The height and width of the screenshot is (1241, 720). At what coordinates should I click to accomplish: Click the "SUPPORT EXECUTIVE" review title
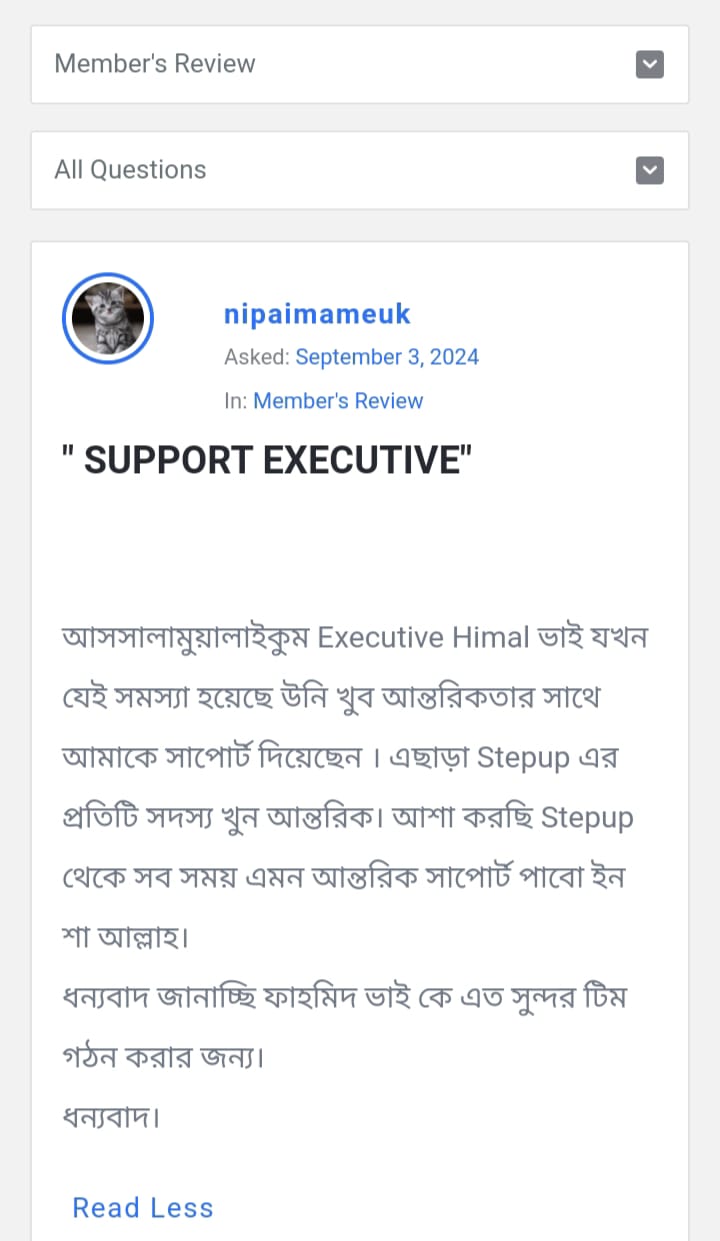(266, 460)
